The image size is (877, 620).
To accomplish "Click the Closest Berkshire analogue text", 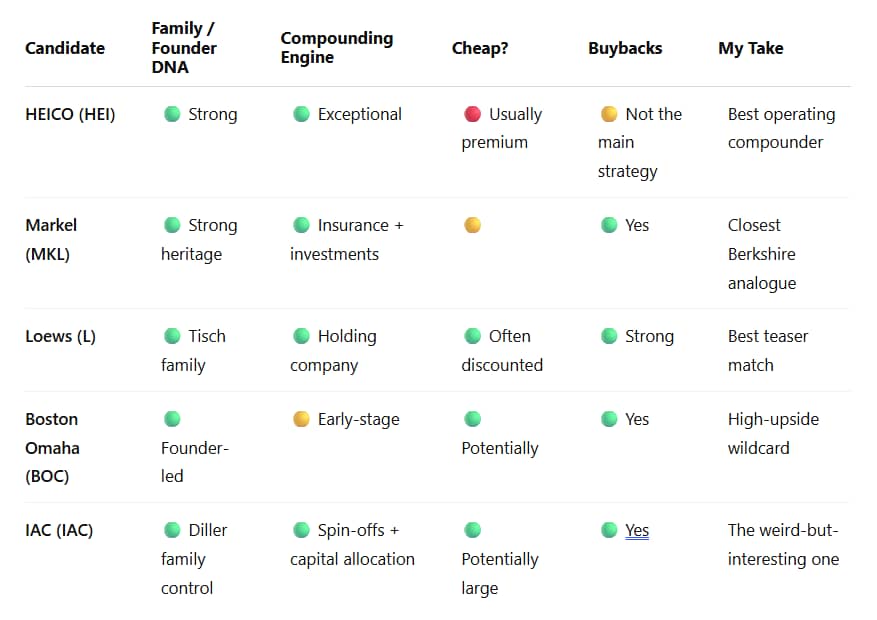I will coord(761,254).
